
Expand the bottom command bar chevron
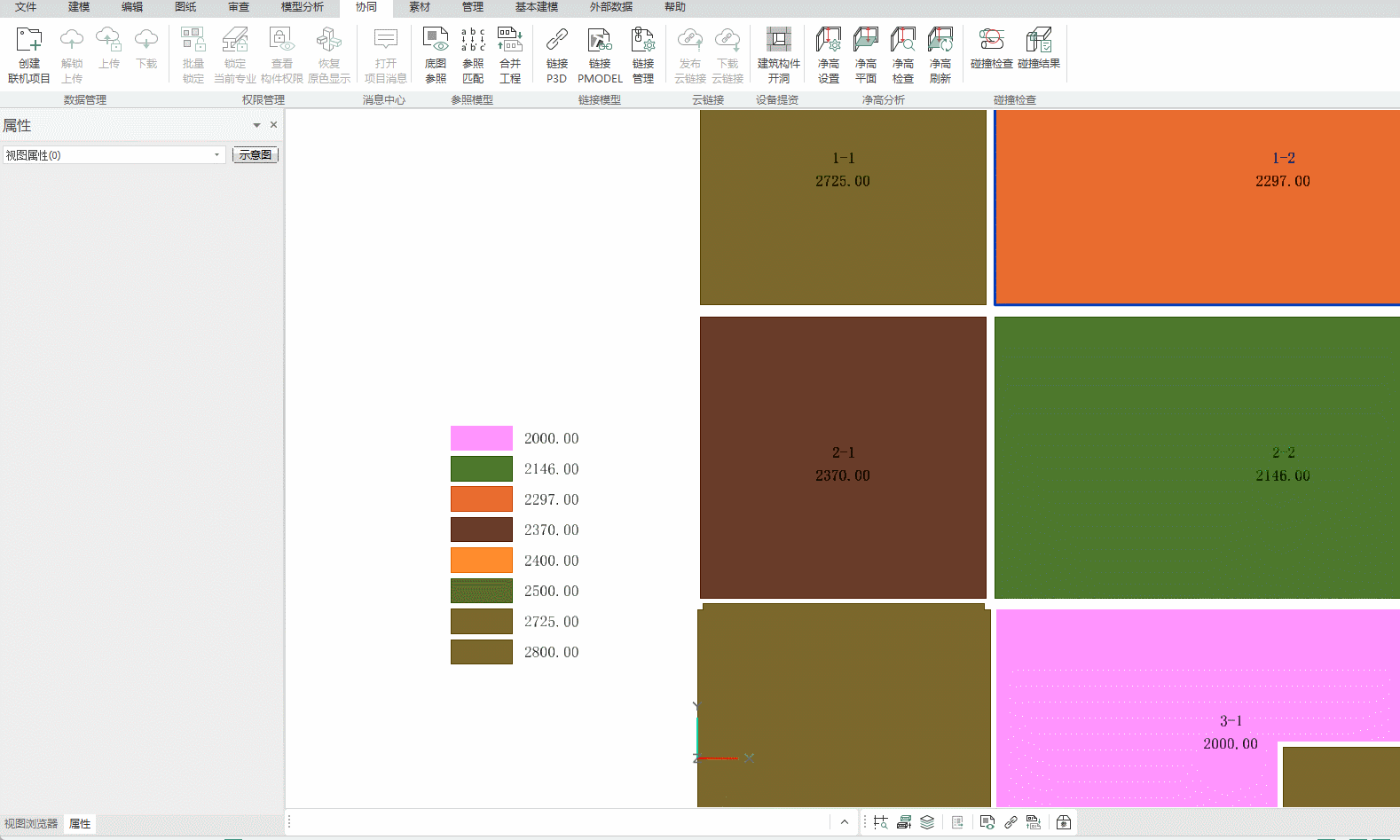point(845,822)
